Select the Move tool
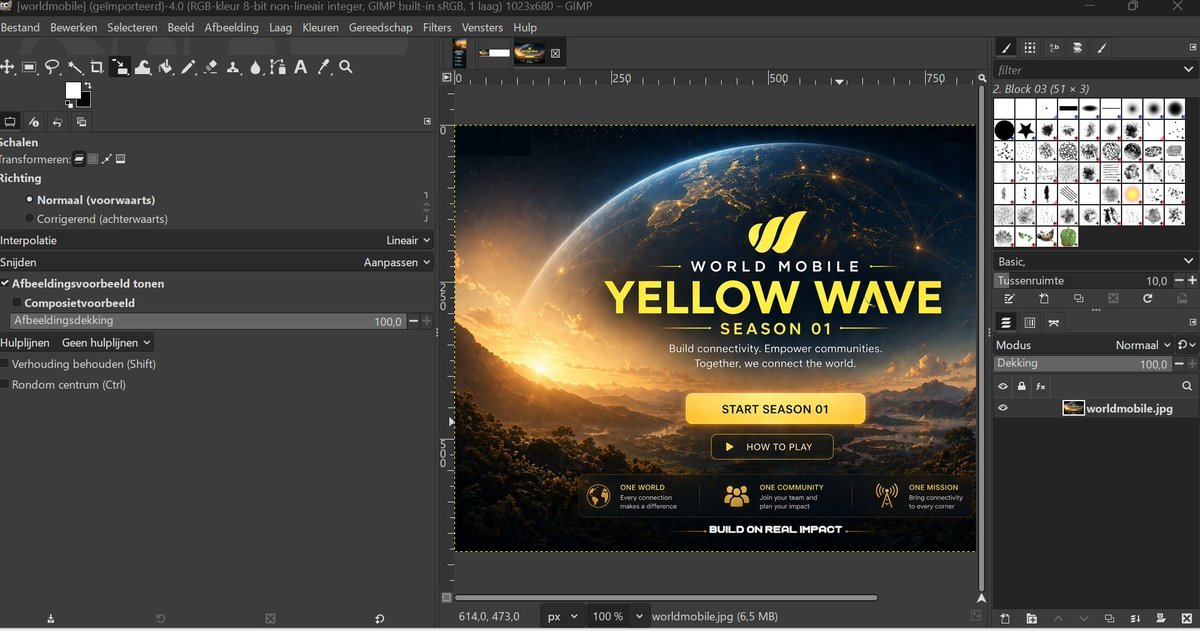The height and width of the screenshot is (631, 1200). pyautogui.click(x=7, y=67)
